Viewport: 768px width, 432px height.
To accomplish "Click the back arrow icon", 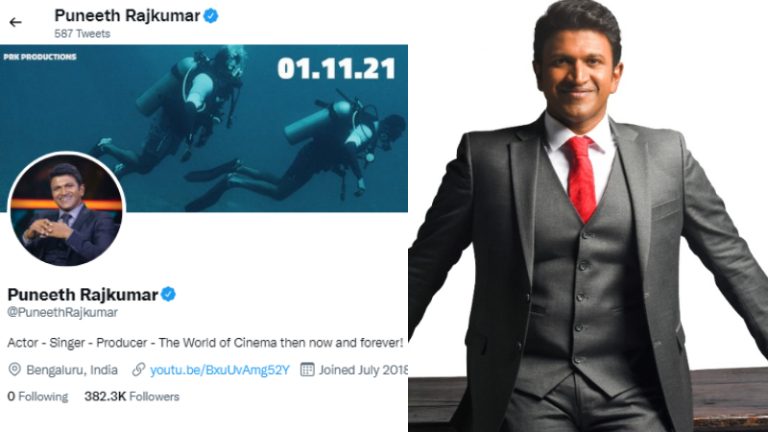I will pyautogui.click(x=15, y=22).
